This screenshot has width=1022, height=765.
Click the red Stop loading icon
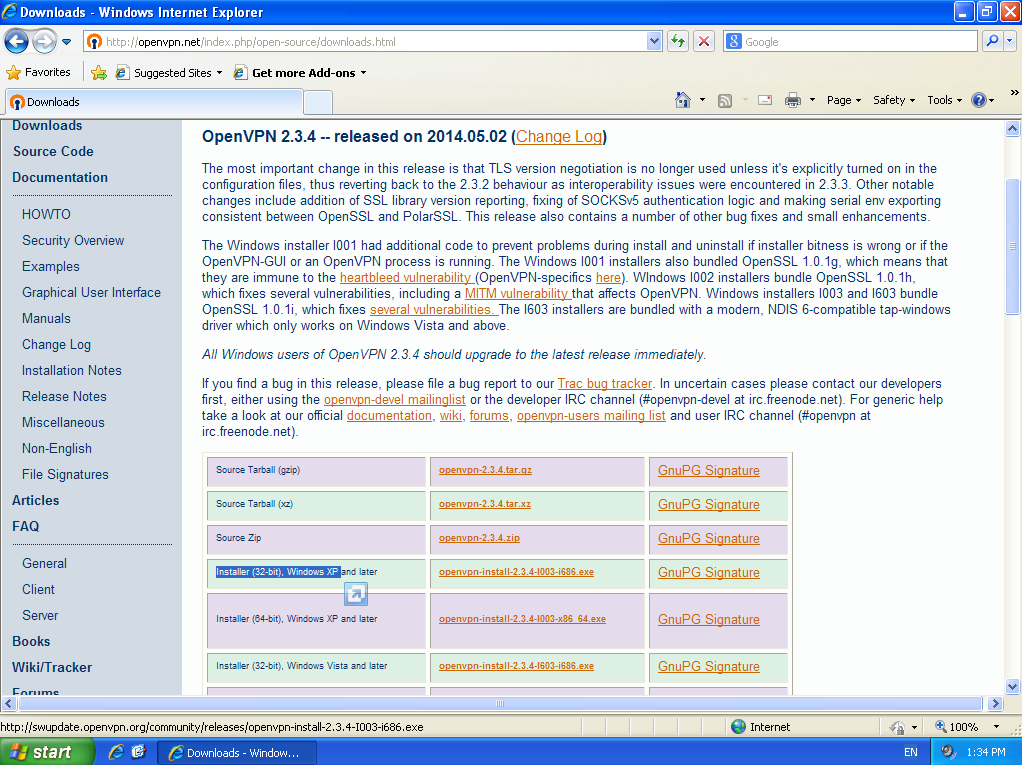click(704, 42)
